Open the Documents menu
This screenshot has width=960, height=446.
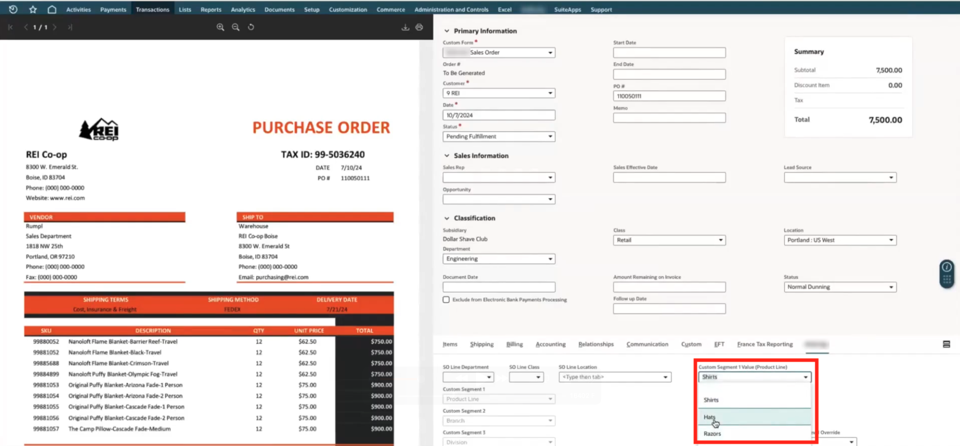click(x=280, y=10)
